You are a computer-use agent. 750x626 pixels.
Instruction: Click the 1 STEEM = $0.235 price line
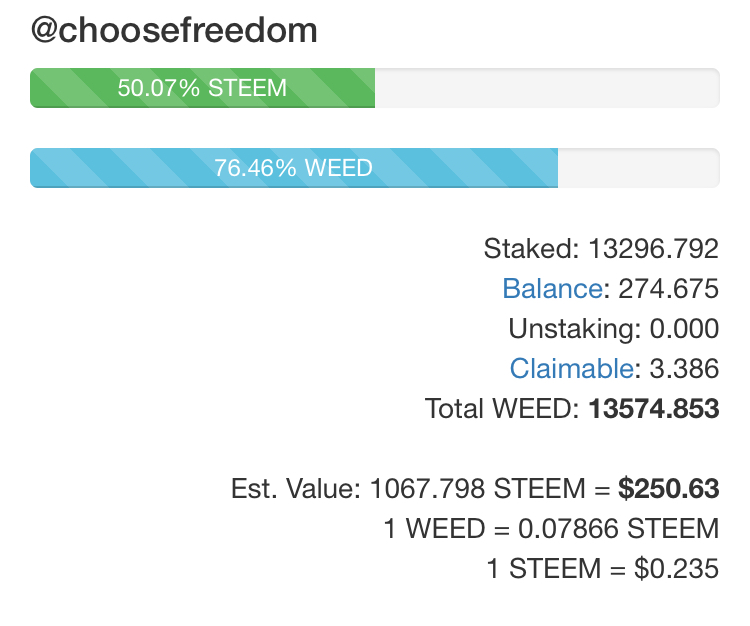(602, 569)
